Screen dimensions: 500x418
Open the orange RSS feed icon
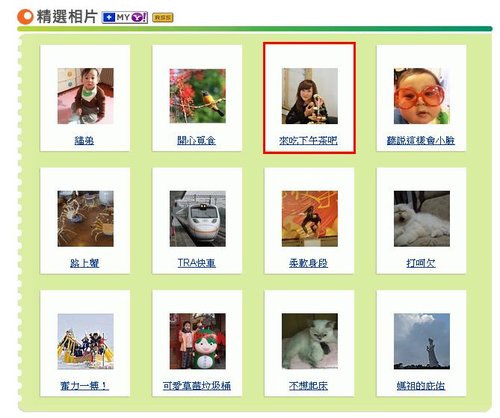tap(163, 18)
